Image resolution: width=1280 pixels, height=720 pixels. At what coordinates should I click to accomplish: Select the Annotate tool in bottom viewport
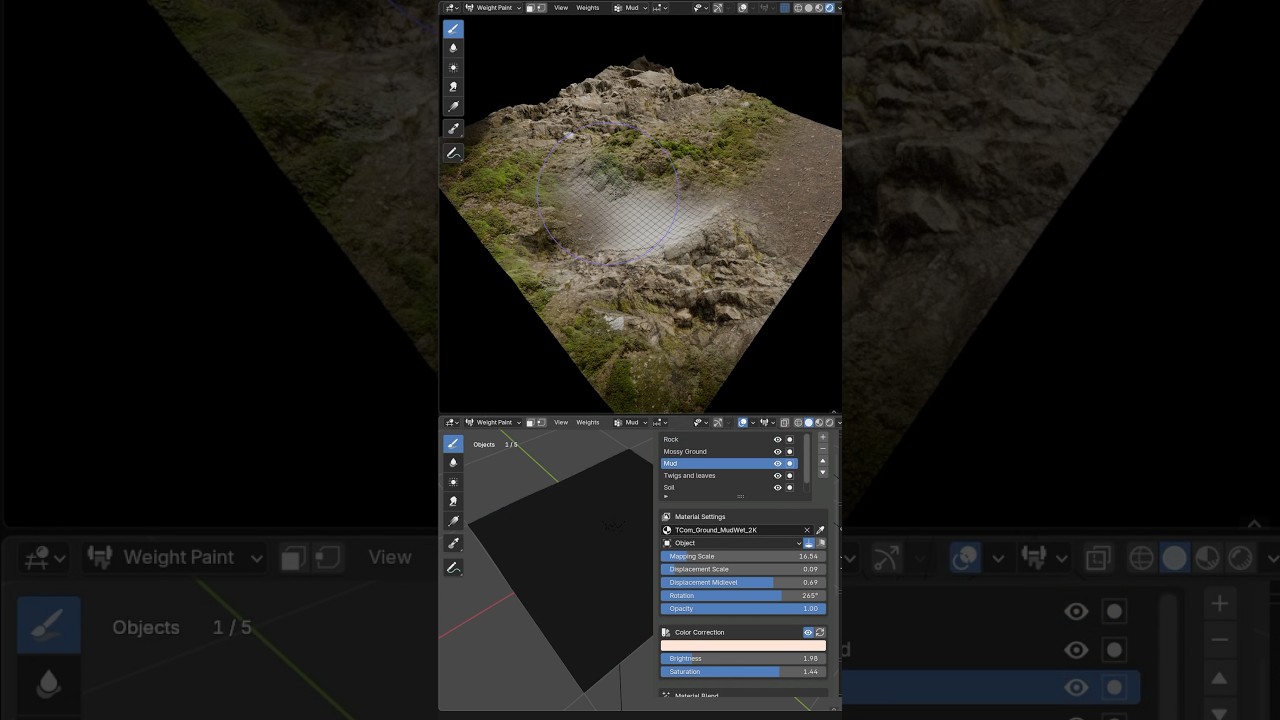point(453,567)
